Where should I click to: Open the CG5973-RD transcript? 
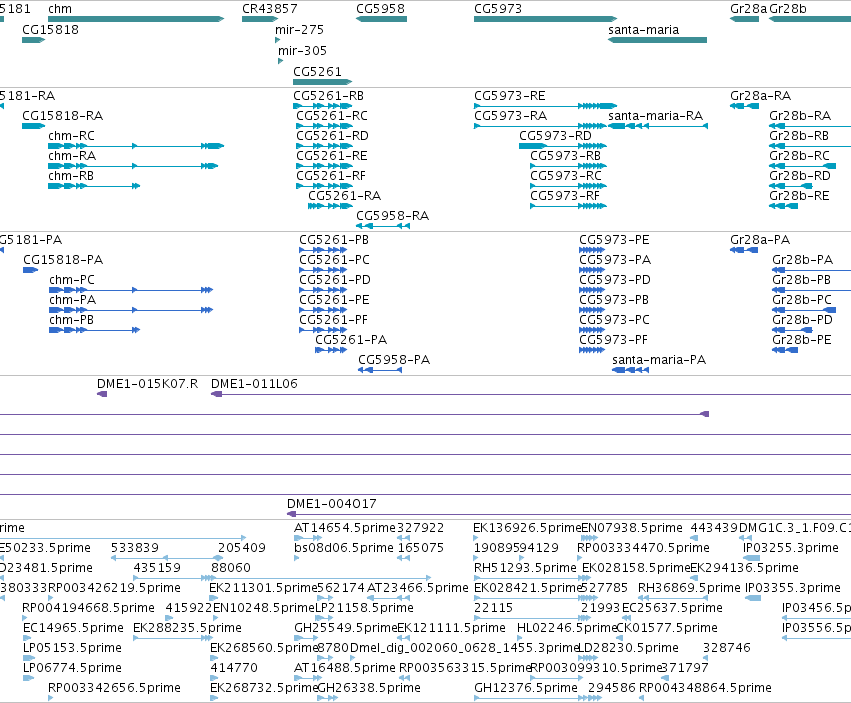[x=563, y=146]
